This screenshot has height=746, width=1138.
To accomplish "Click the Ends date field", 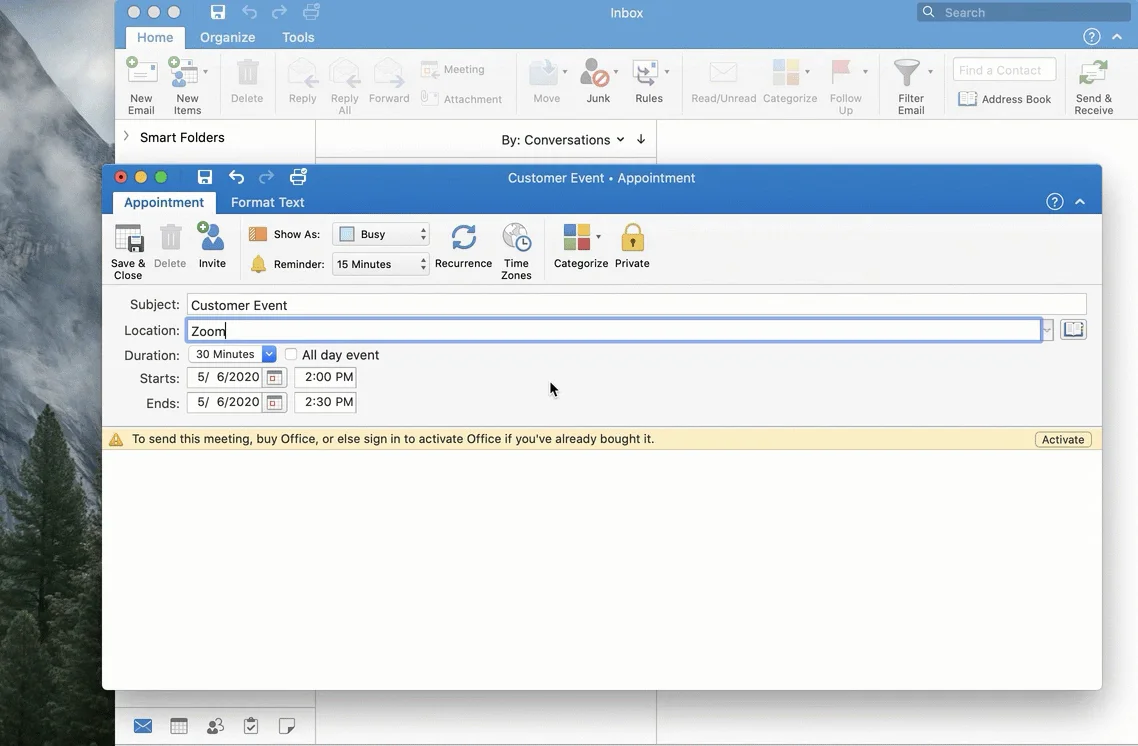I will pos(226,402).
